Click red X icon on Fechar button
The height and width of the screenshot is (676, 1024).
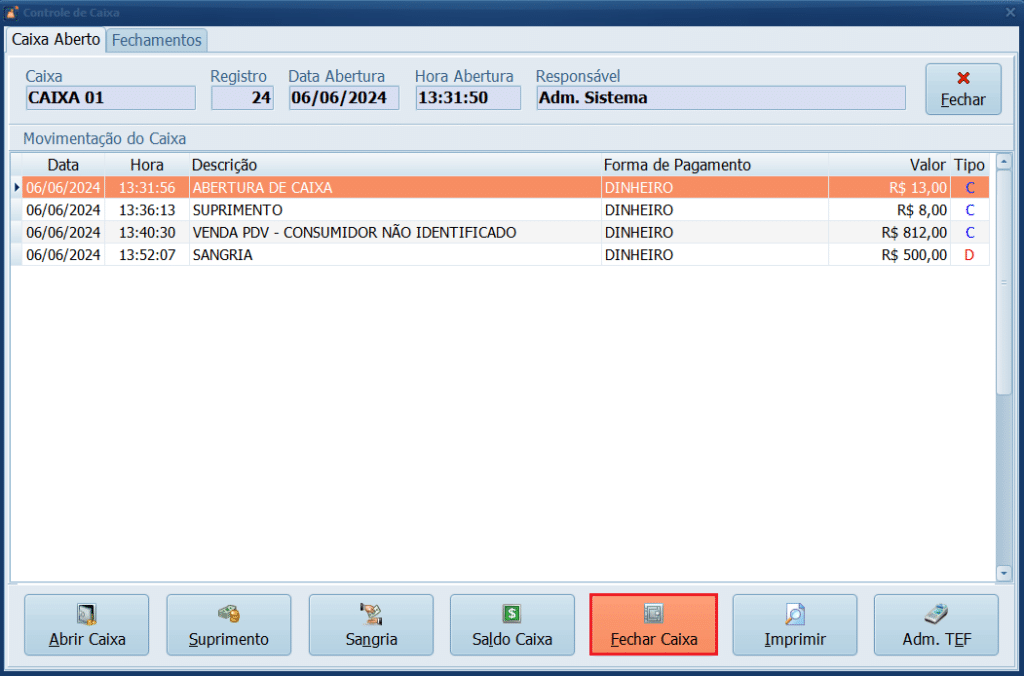tap(963, 78)
